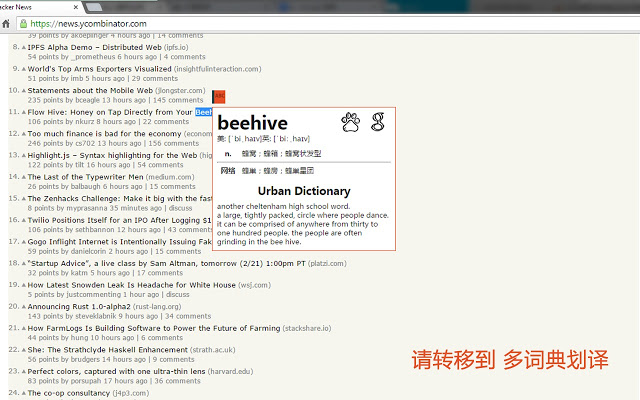View user steveklabnik profile
Screen dimensions: 640x400
[96, 316]
